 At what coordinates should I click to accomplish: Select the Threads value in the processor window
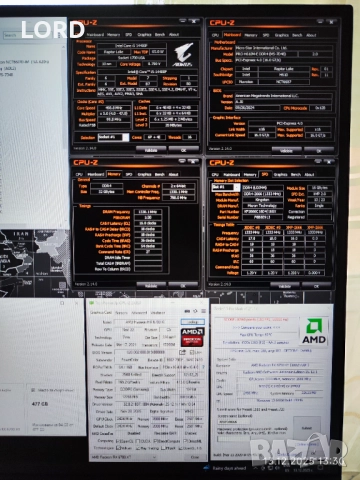click(189, 137)
